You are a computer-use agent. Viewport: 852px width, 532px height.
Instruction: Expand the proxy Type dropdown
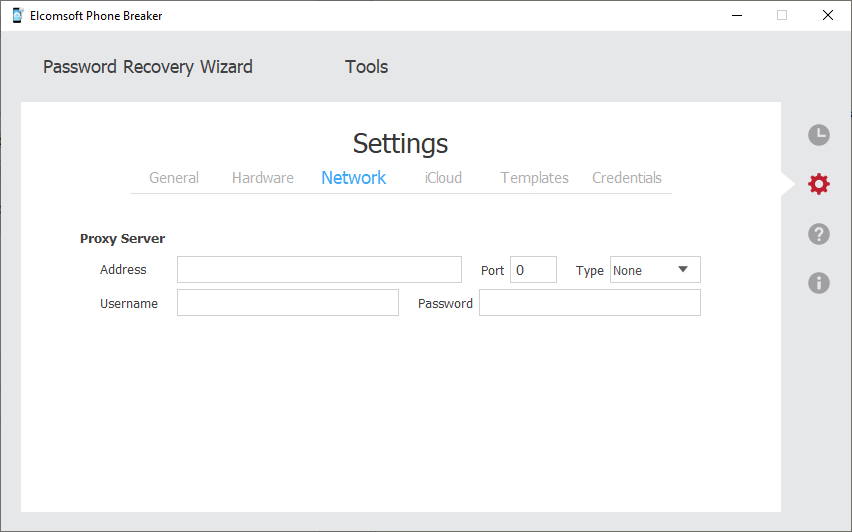click(x=654, y=270)
